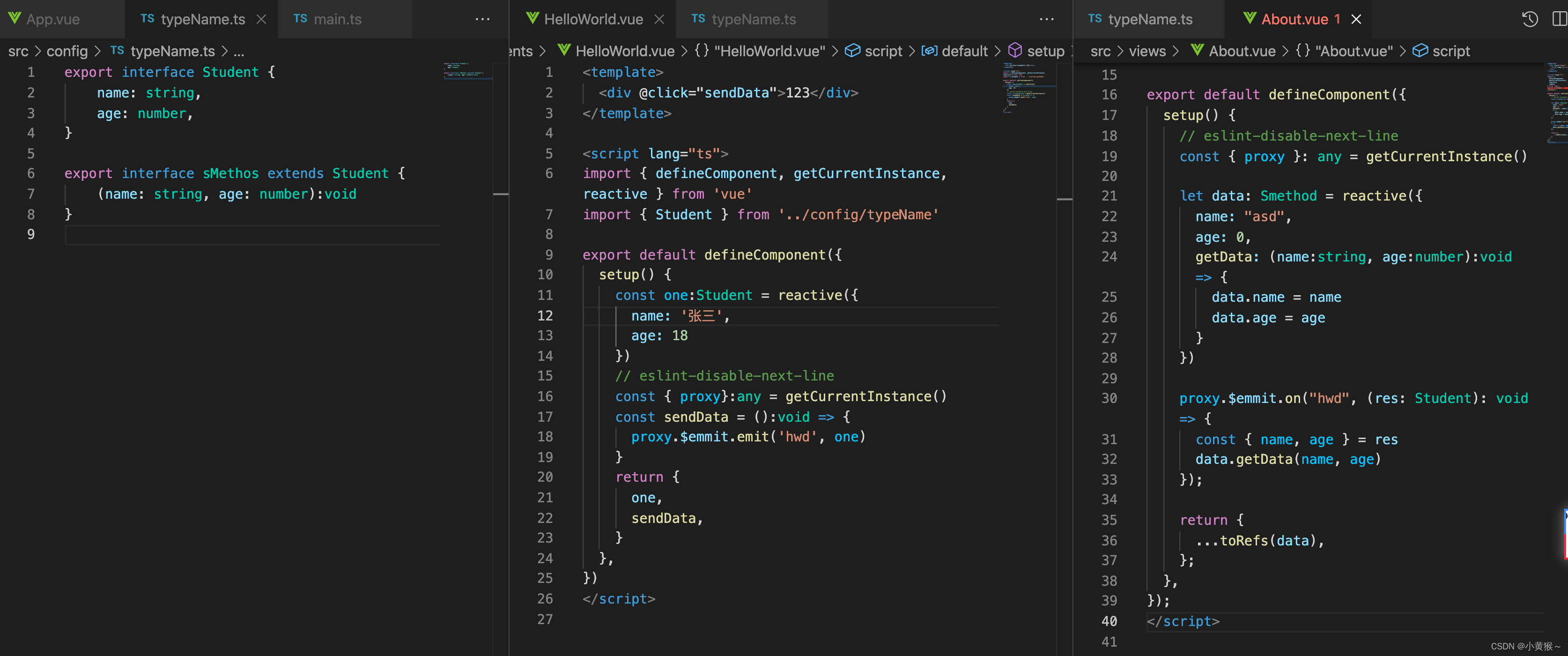Switch to the main.ts tab
The height and width of the screenshot is (656, 1568).
[x=337, y=20]
